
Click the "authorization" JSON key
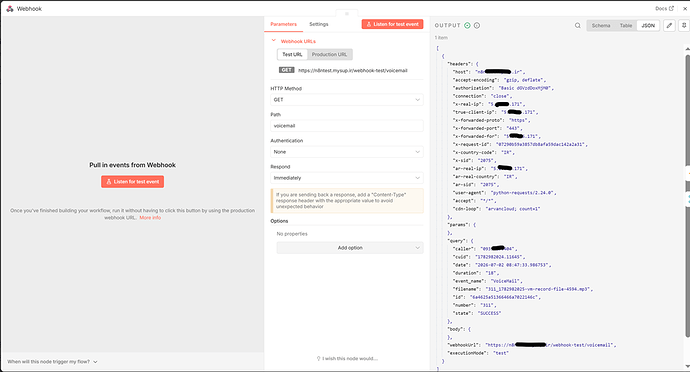[472, 88]
